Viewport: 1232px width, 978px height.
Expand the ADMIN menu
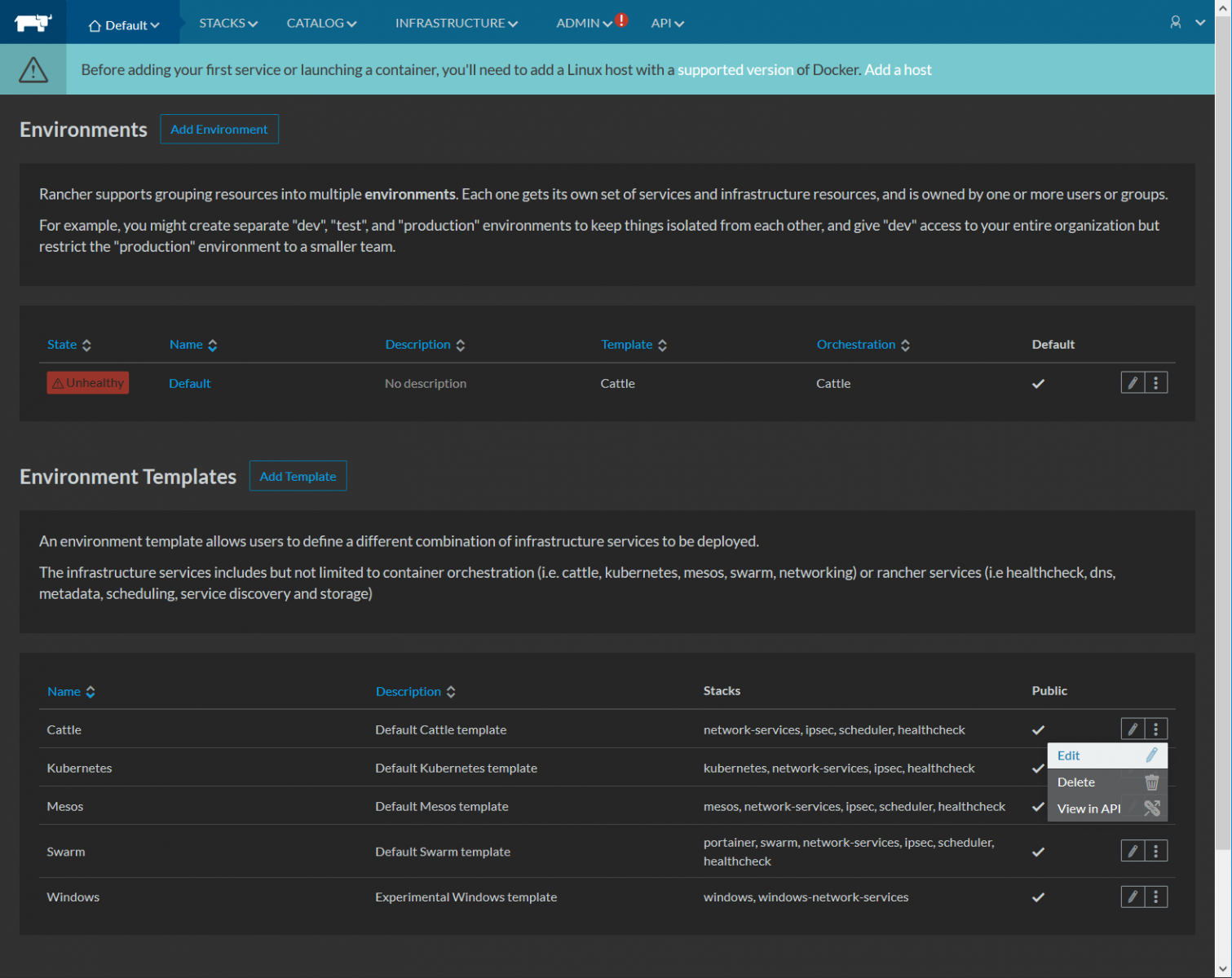pyautogui.click(x=584, y=23)
